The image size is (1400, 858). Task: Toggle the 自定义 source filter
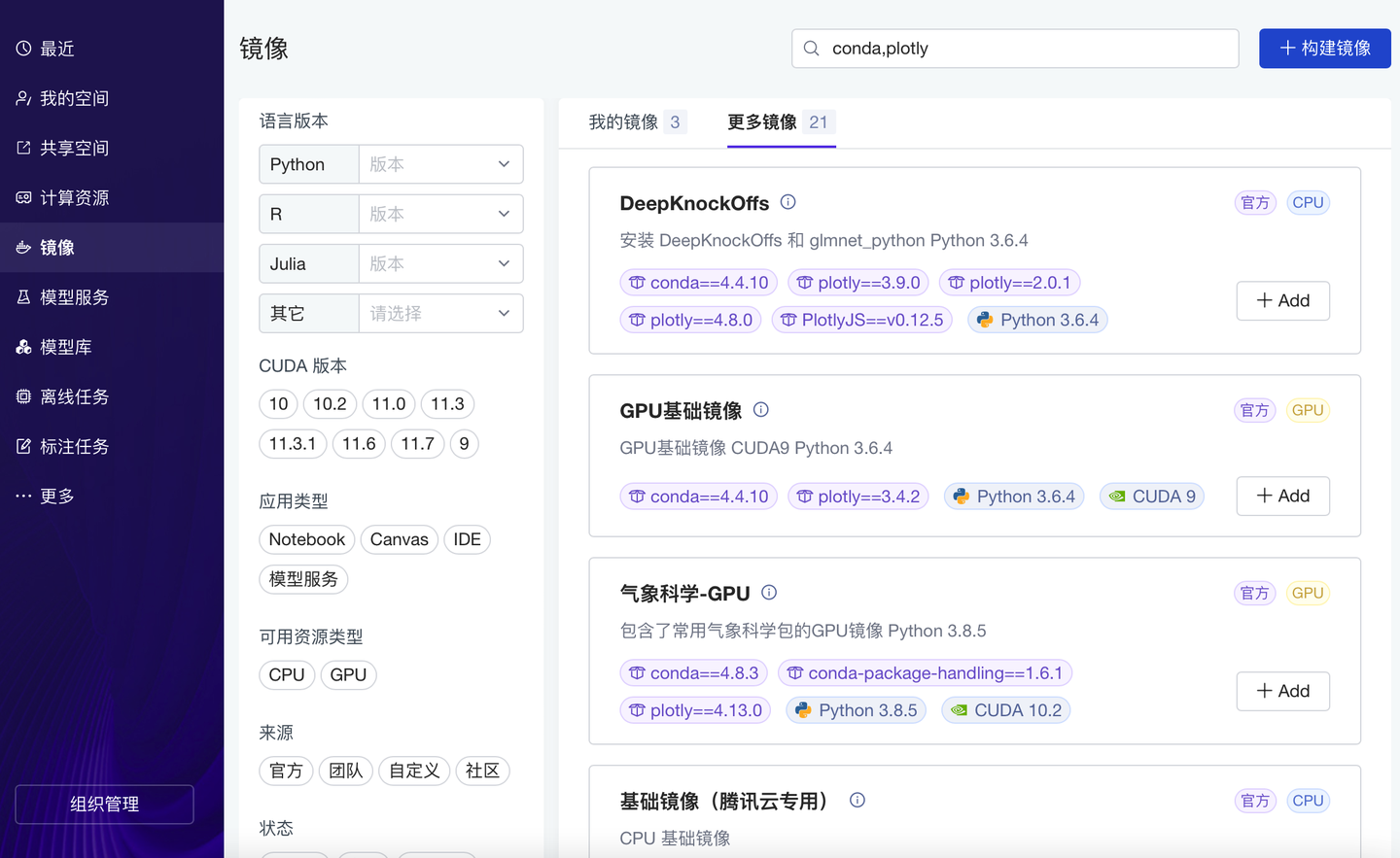(x=414, y=771)
